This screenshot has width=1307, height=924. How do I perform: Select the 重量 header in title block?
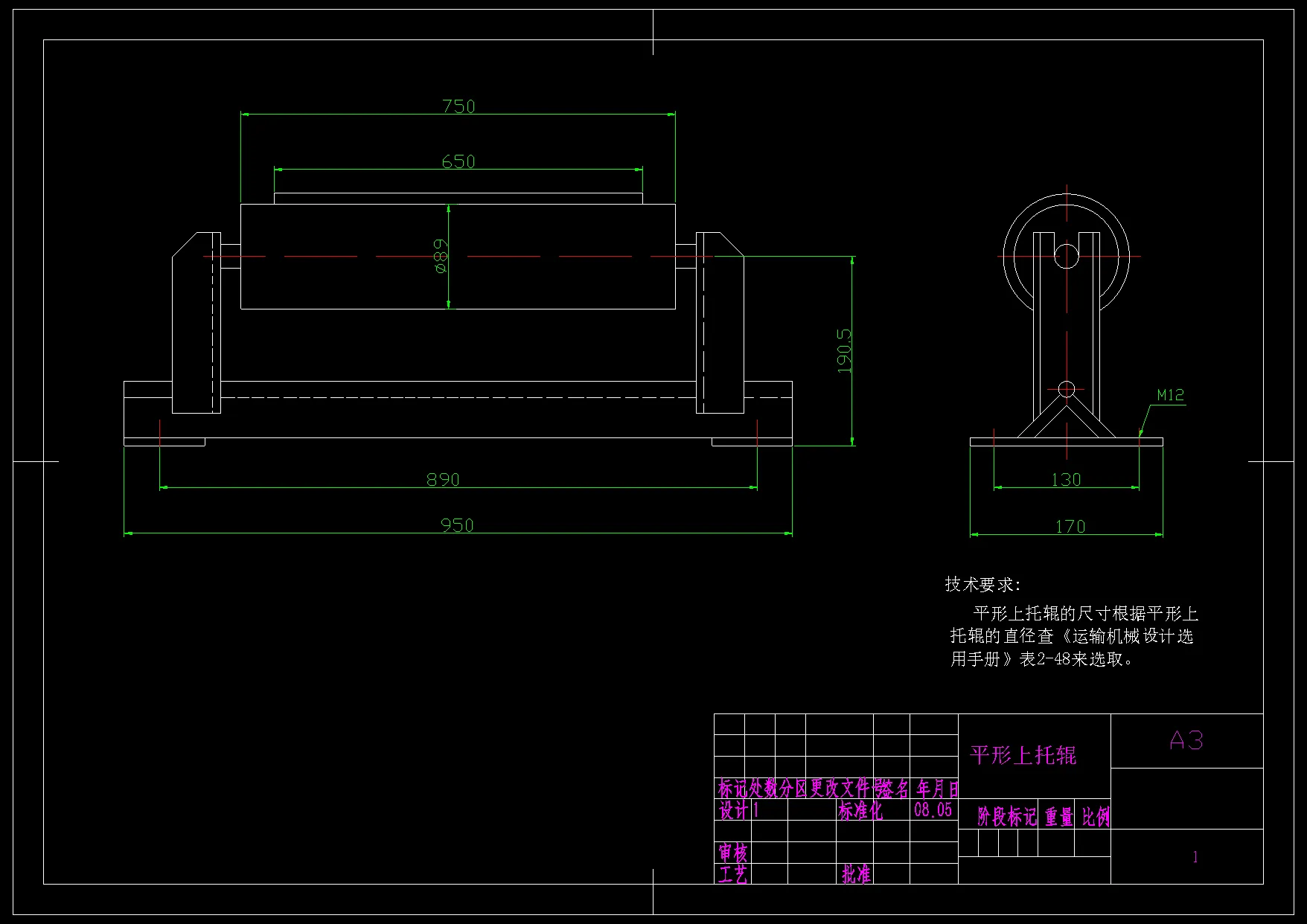[1059, 817]
